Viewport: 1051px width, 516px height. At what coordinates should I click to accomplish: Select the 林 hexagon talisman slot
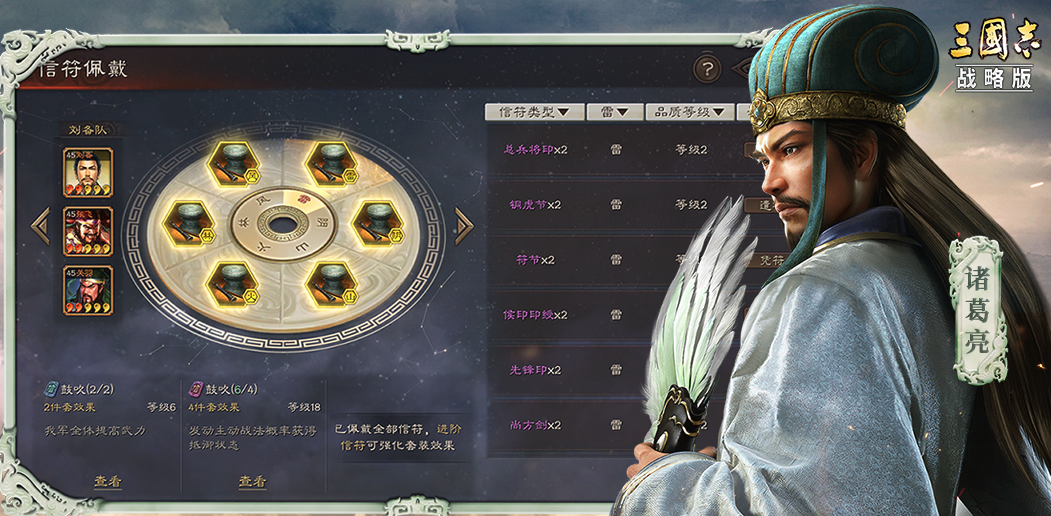coord(188,224)
